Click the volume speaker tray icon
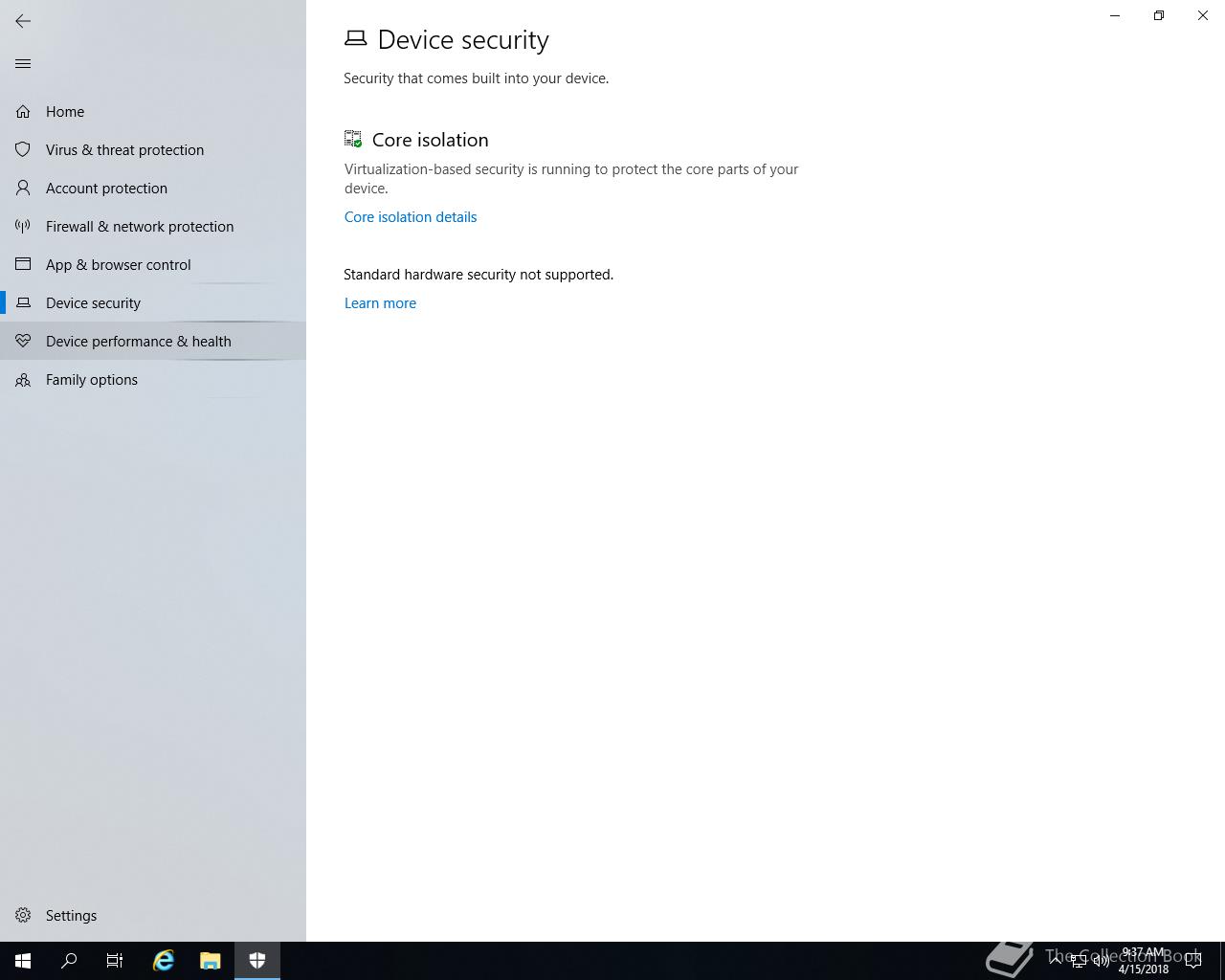1225x980 pixels. coord(1102,961)
